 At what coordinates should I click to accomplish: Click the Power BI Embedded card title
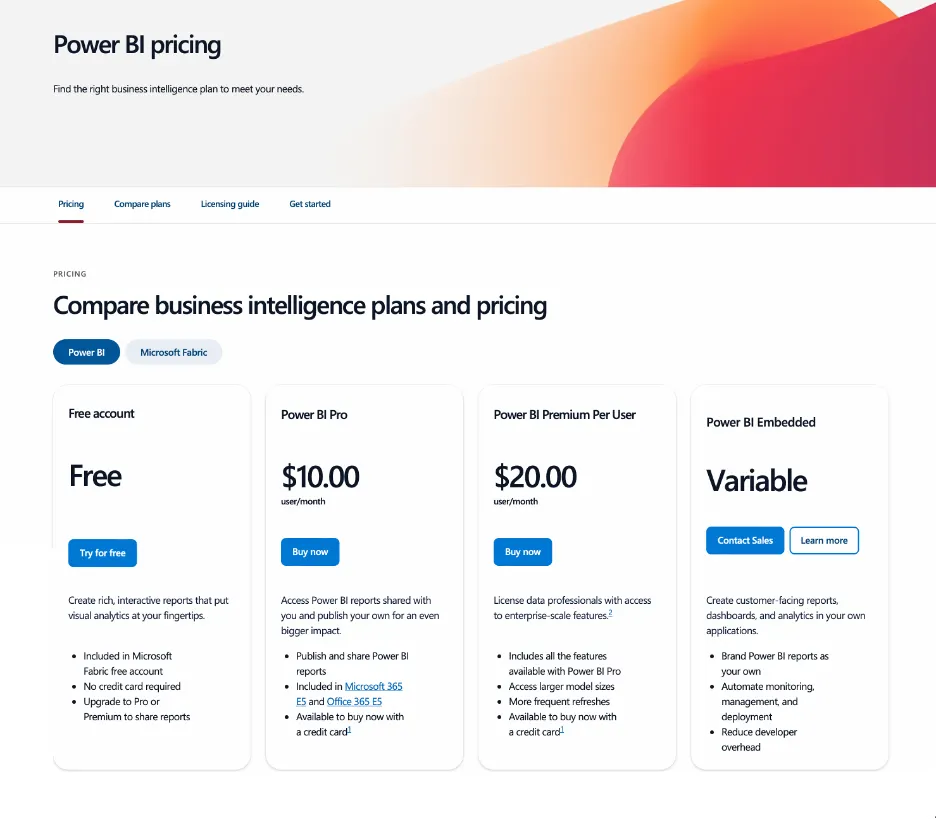coord(760,422)
